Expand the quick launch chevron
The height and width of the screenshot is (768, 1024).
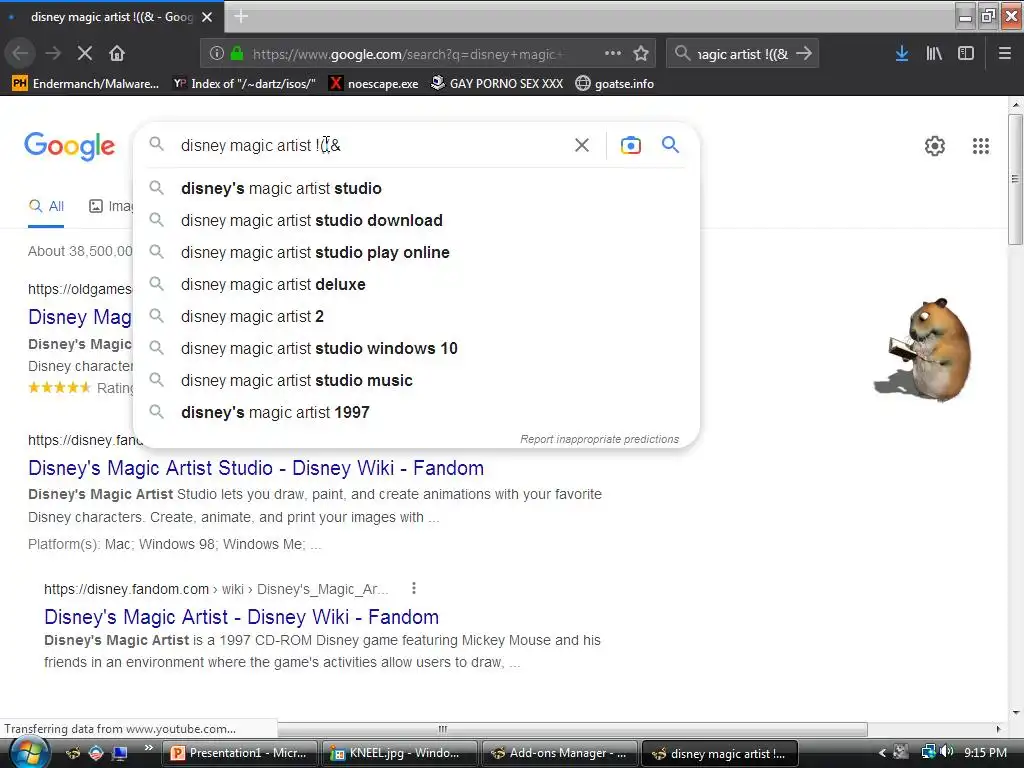(x=149, y=748)
